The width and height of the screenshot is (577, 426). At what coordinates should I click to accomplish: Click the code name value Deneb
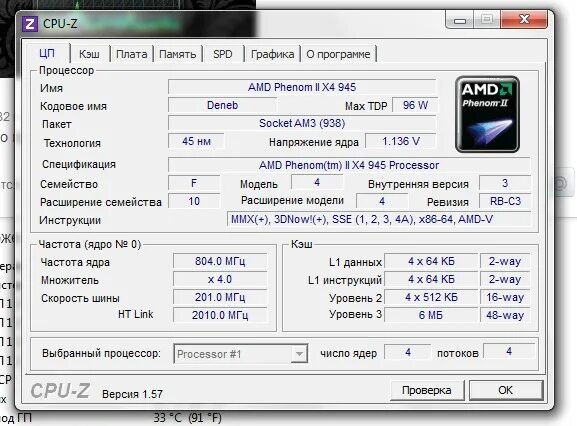(222, 105)
